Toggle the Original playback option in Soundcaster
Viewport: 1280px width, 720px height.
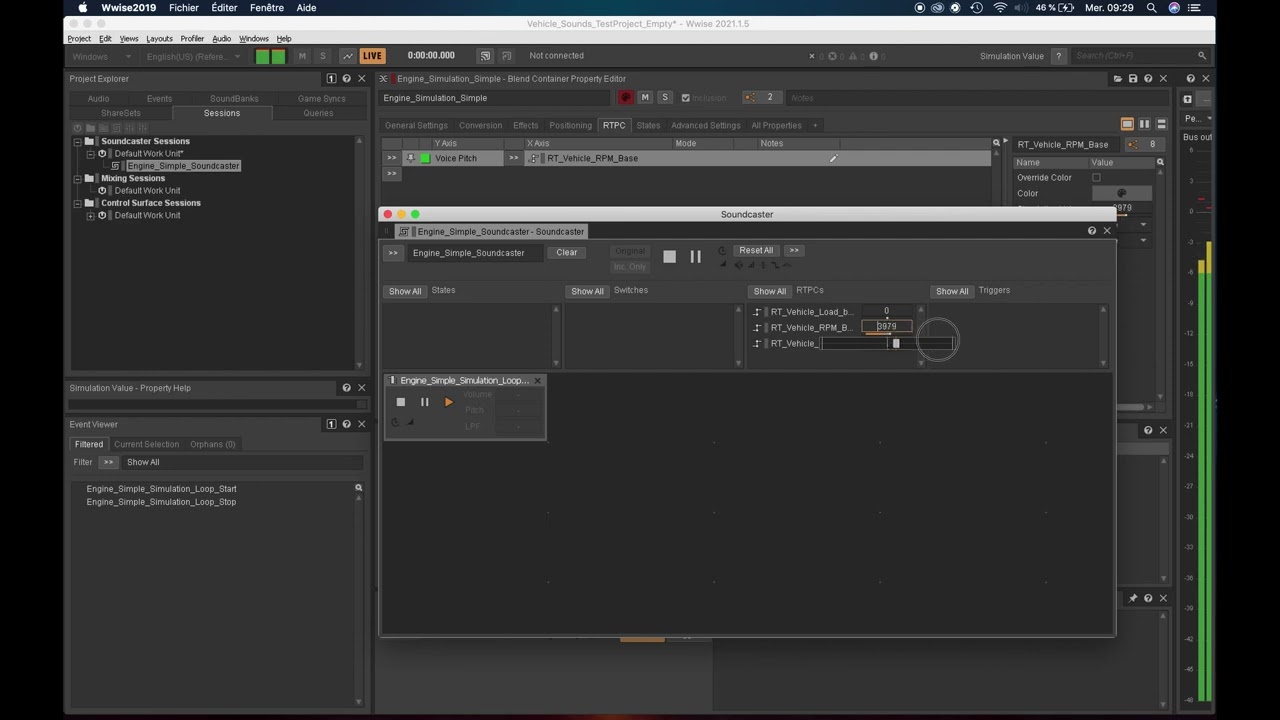[x=630, y=251]
